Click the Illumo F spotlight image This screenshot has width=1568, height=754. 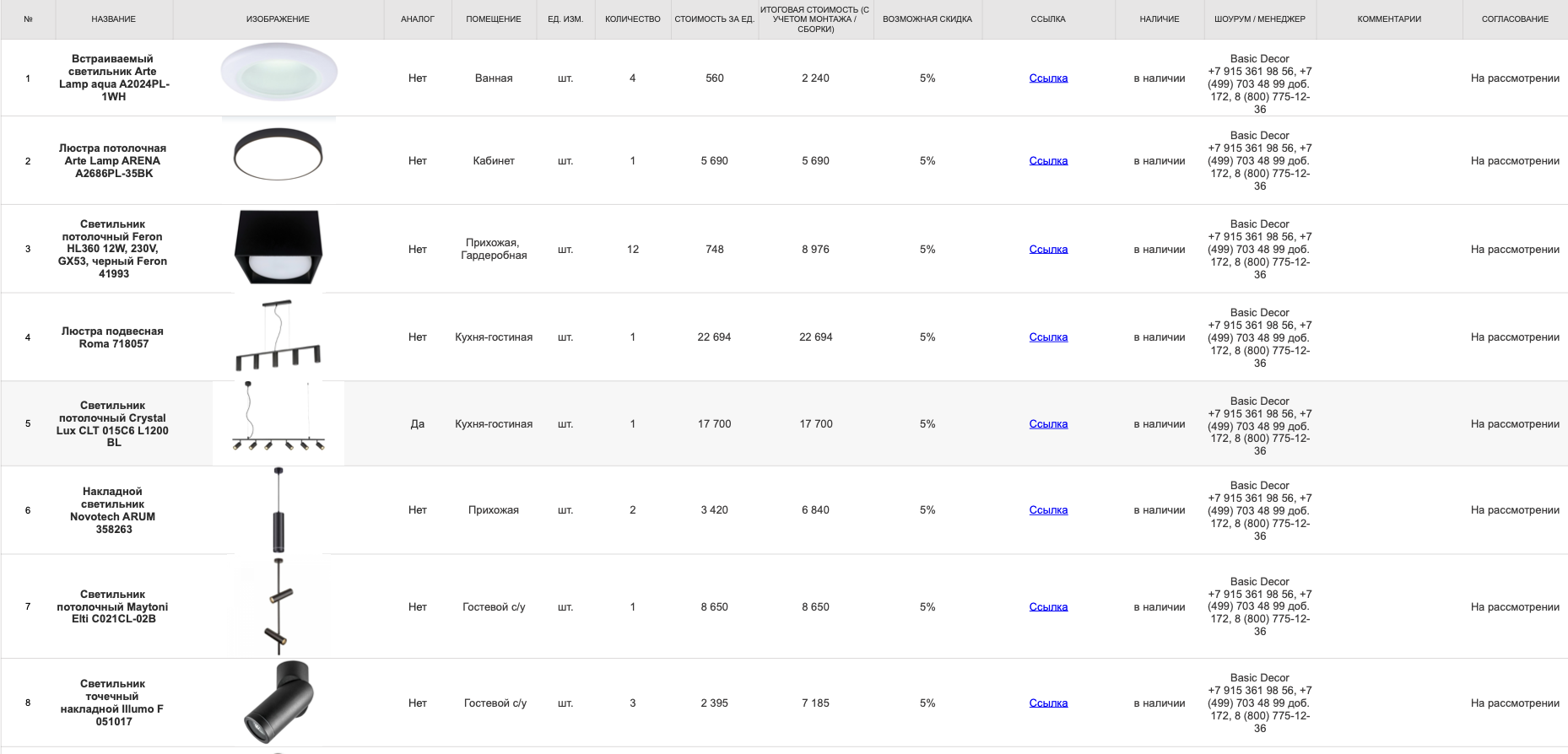pos(278,702)
